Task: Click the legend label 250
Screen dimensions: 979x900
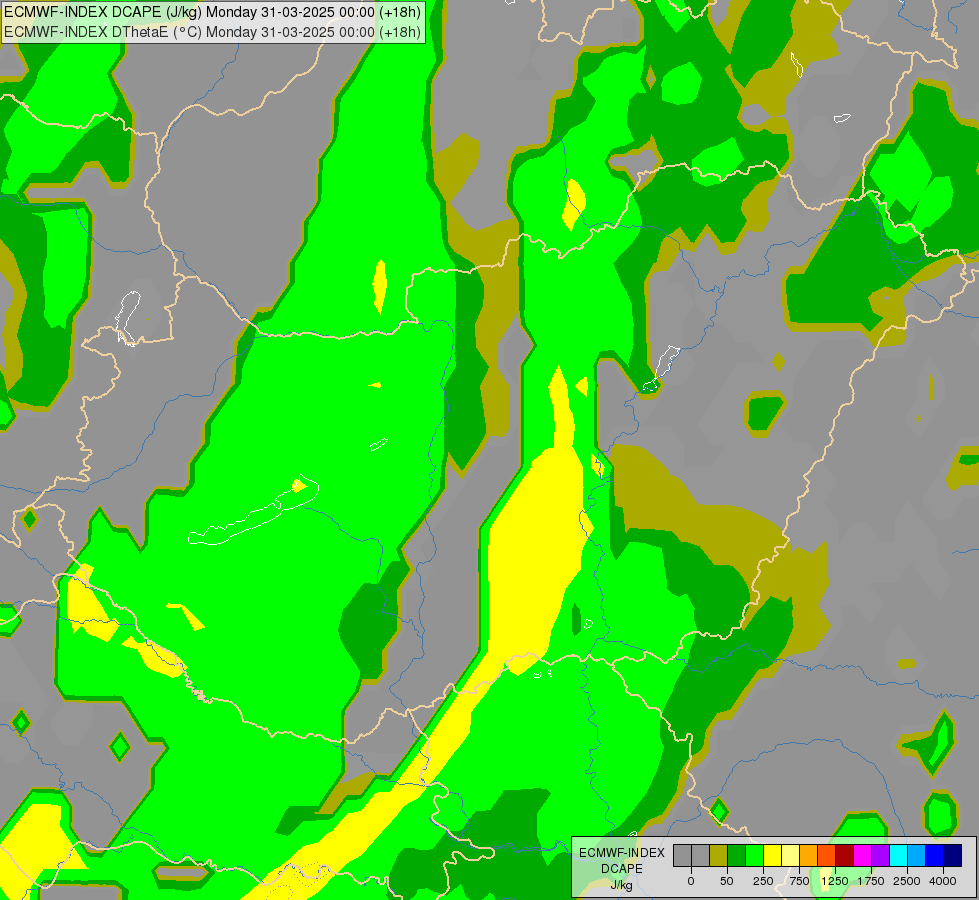Action: click(763, 881)
